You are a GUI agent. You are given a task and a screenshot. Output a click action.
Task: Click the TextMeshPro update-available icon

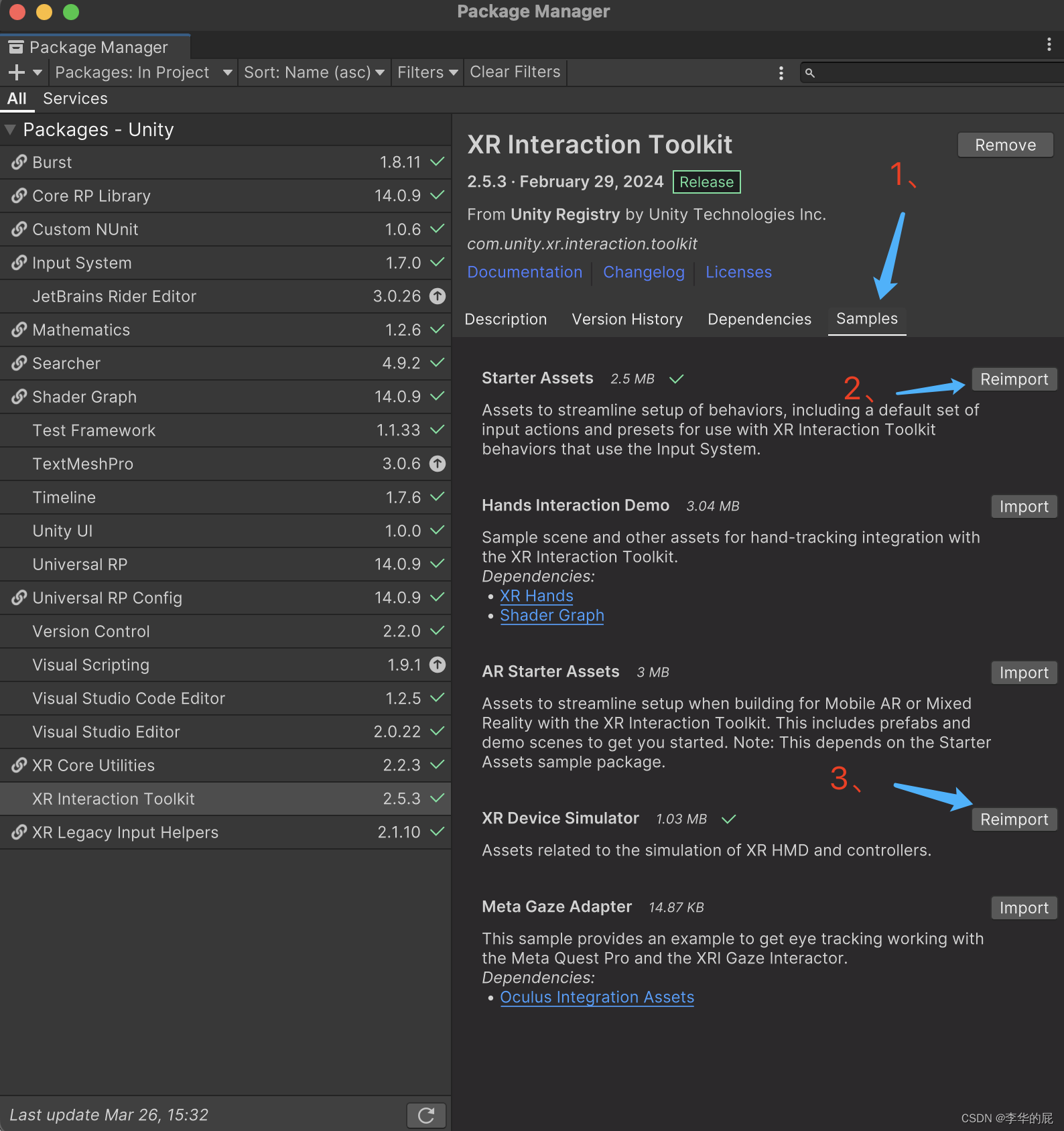438,464
